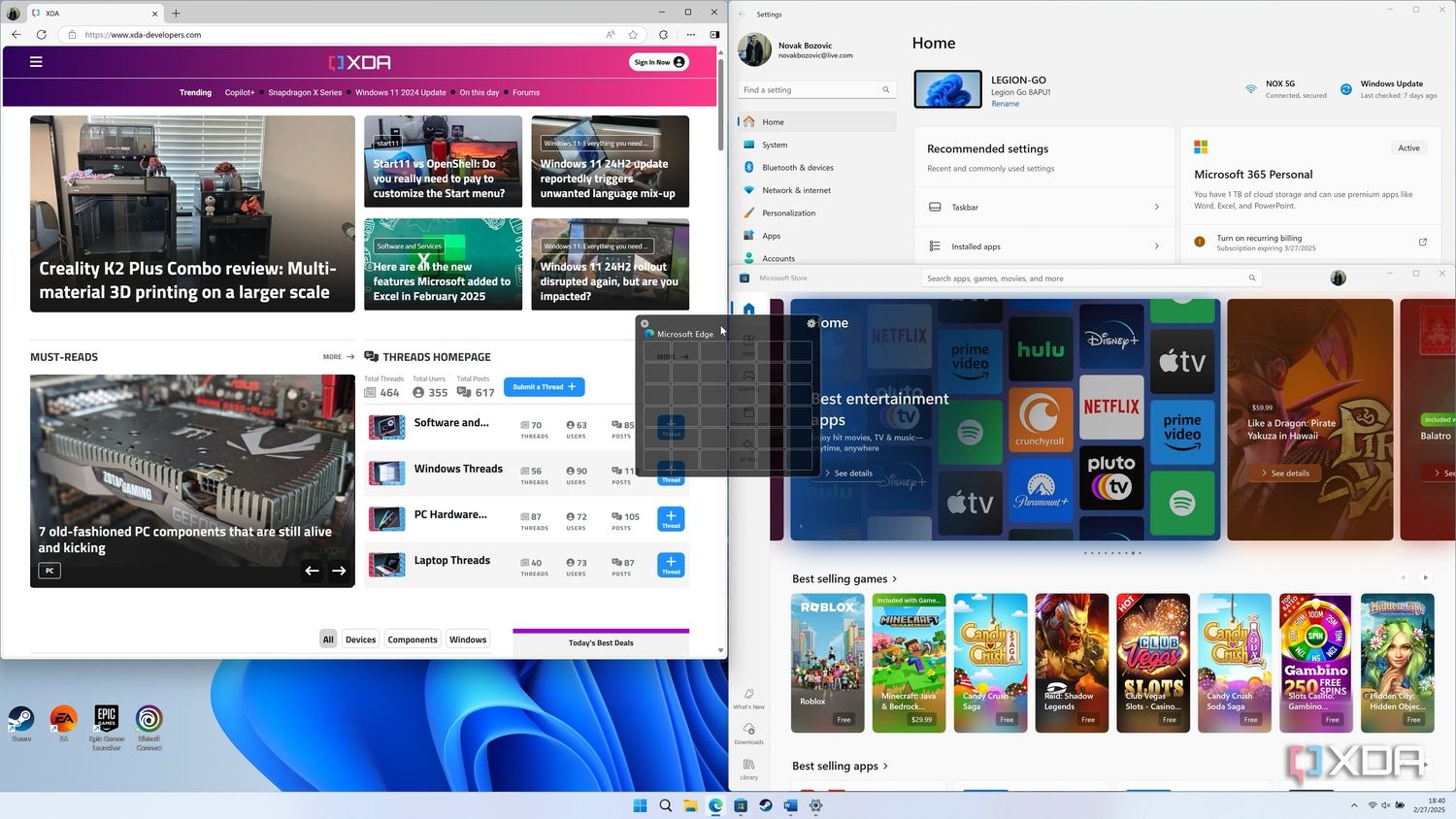Click the Edge read aloud icon
This screenshot has height=819, width=1456.
(x=611, y=34)
